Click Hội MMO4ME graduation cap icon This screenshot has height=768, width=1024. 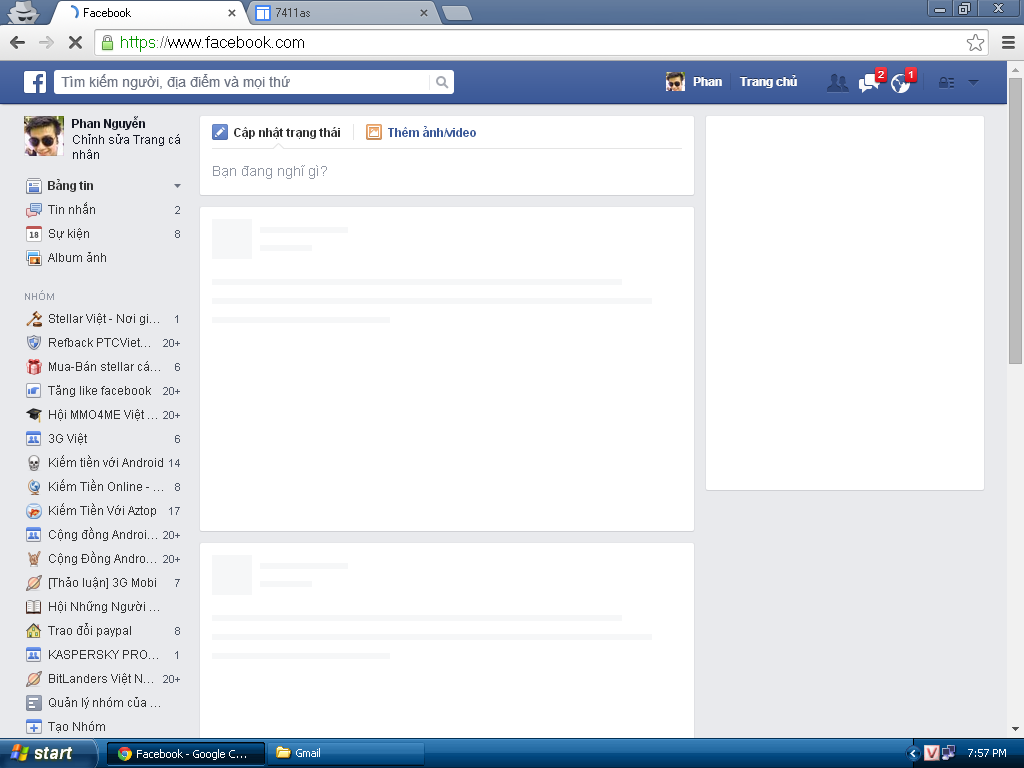[34, 415]
